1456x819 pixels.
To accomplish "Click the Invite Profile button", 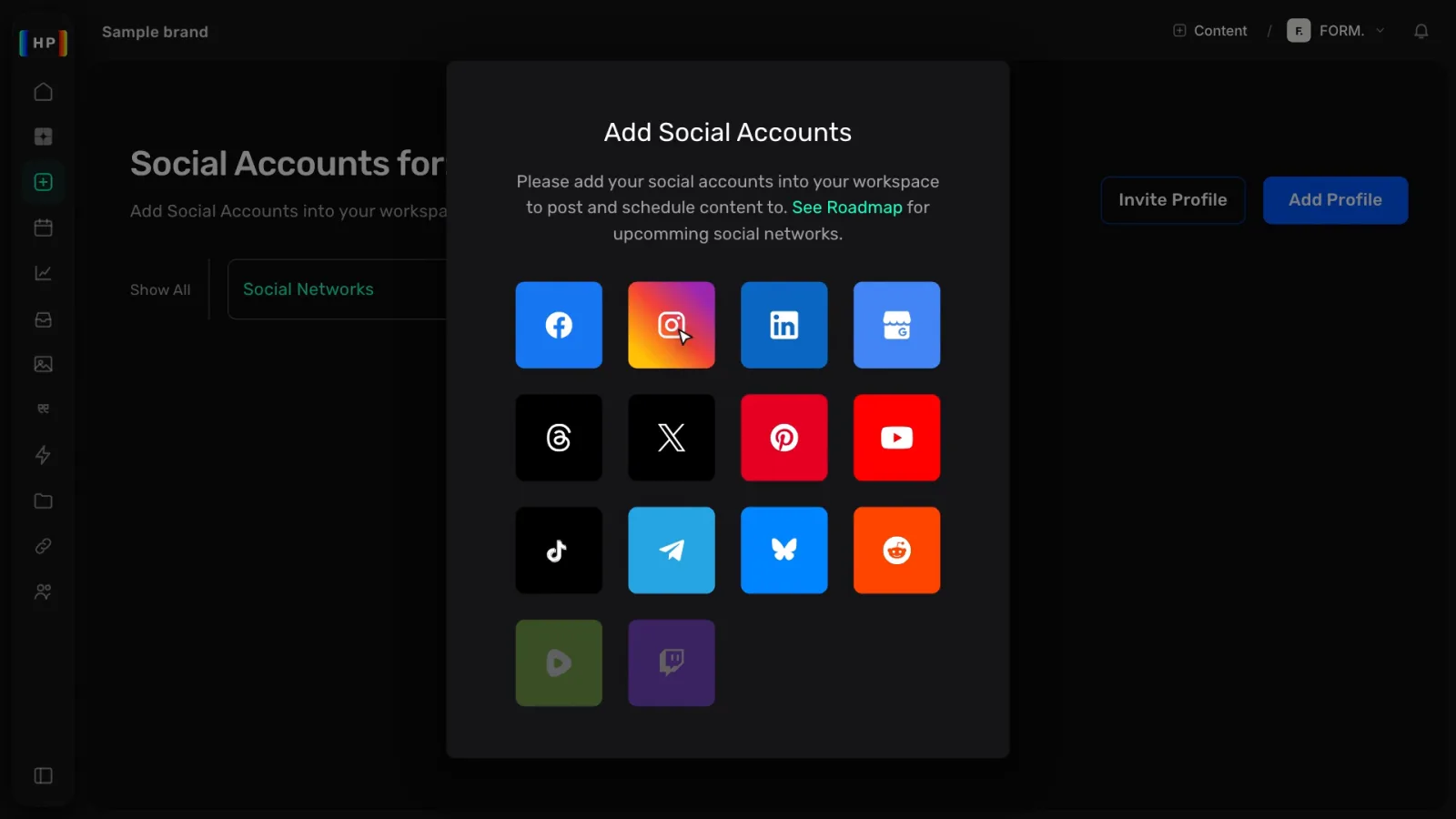I will (x=1173, y=200).
